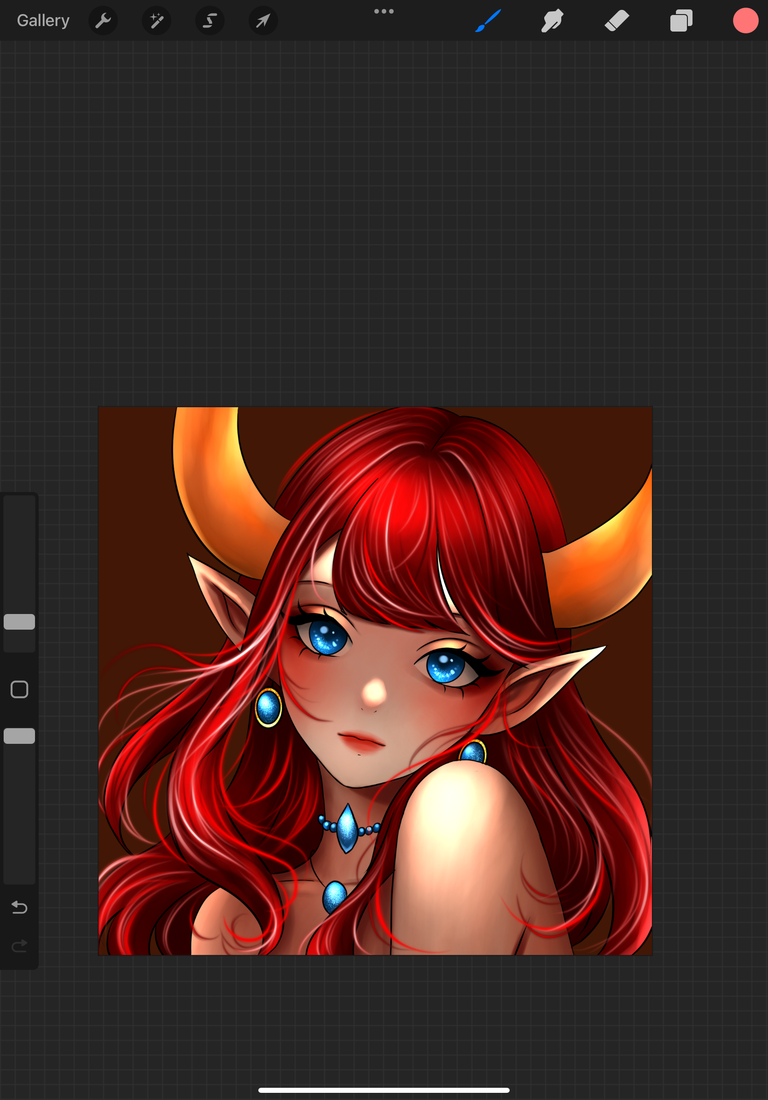
Task: Select the Eraser tool
Action: (x=617, y=20)
